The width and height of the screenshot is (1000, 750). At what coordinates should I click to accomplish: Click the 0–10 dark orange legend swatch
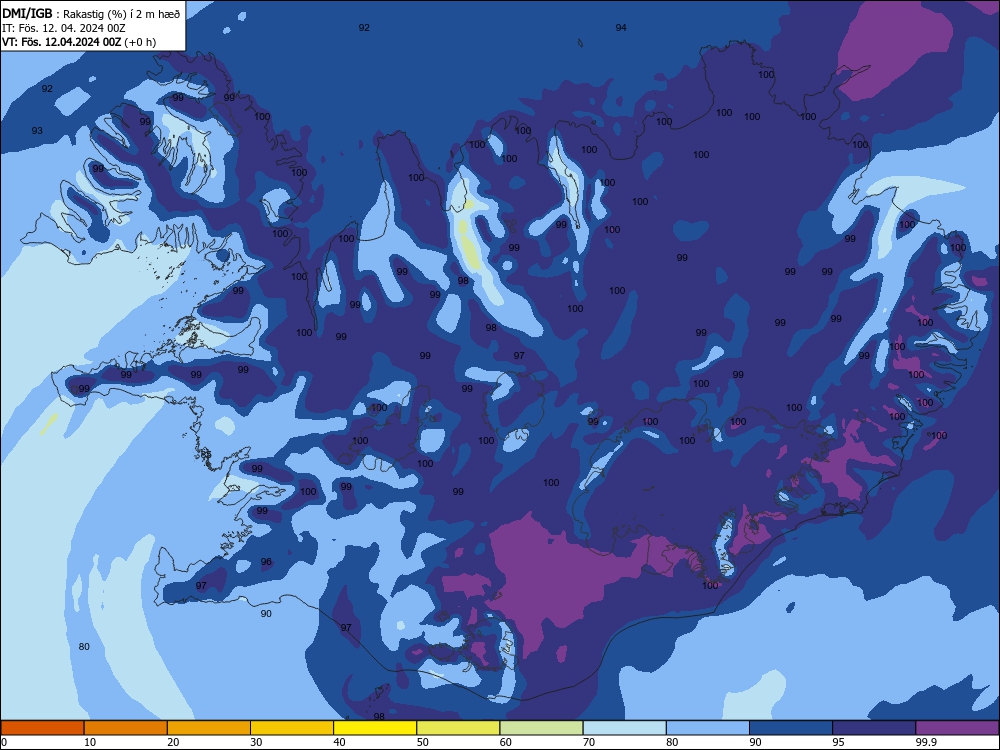[42, 728]
